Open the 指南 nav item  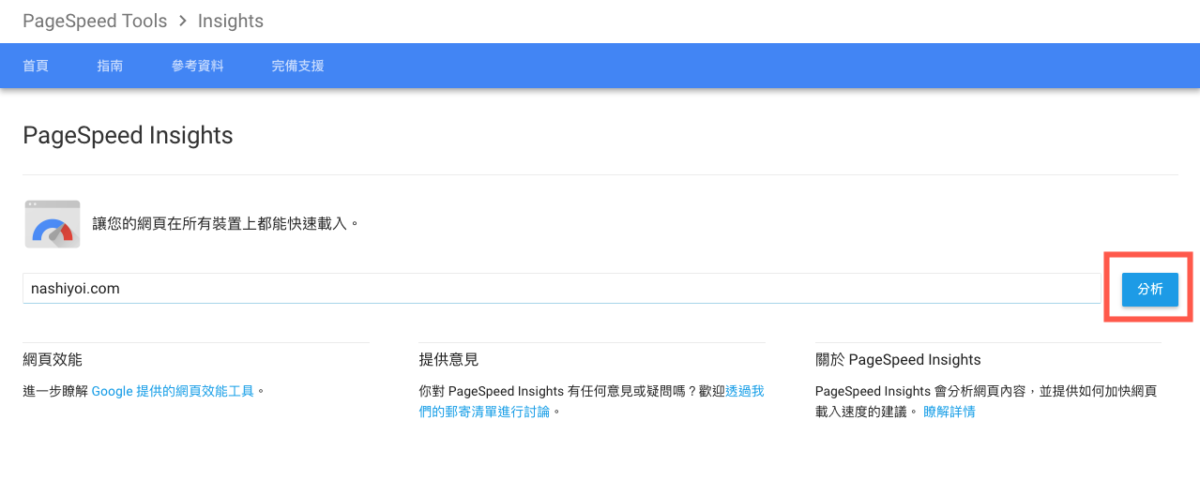pos(110,66)
